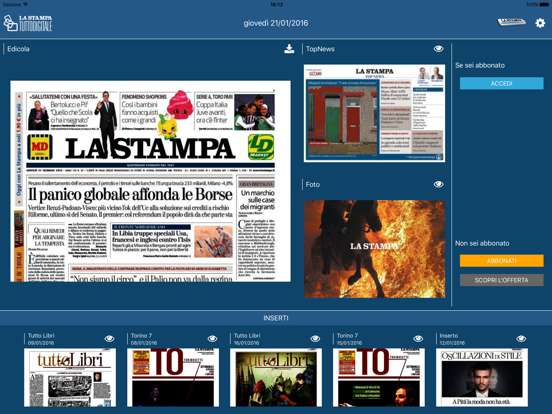This screenshot has height=414, width=552.
Task: Toggle the TopNews eye icon
Action: point(438,49)
